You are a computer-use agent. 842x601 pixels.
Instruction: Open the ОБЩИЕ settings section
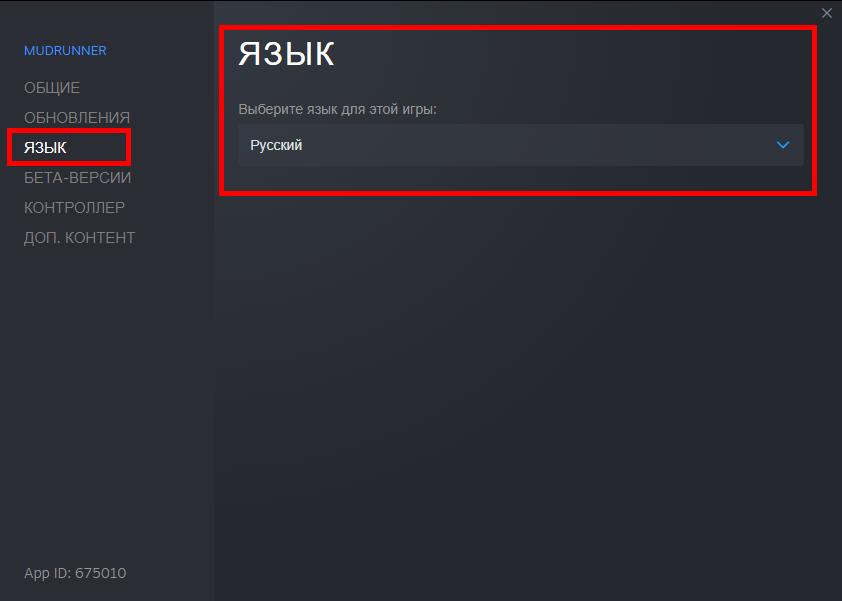coord(52,88)
